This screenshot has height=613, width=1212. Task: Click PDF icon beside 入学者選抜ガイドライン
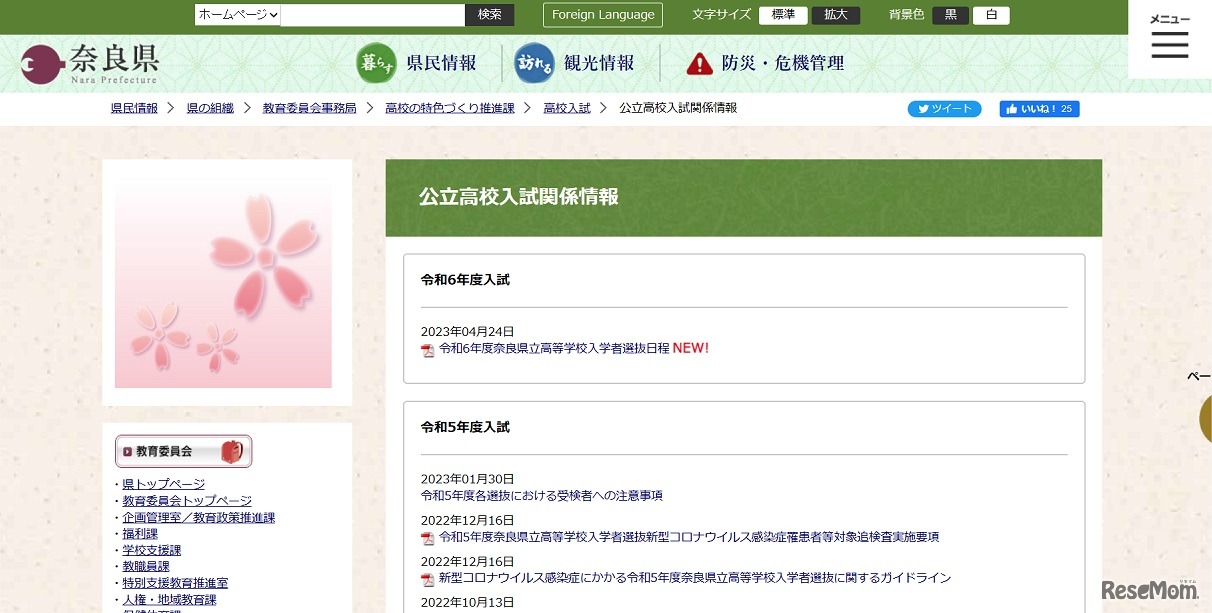[427, 579]
